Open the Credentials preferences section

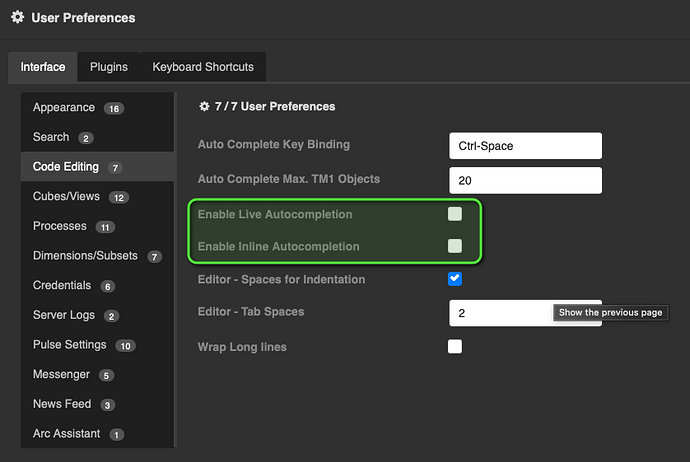62,285
